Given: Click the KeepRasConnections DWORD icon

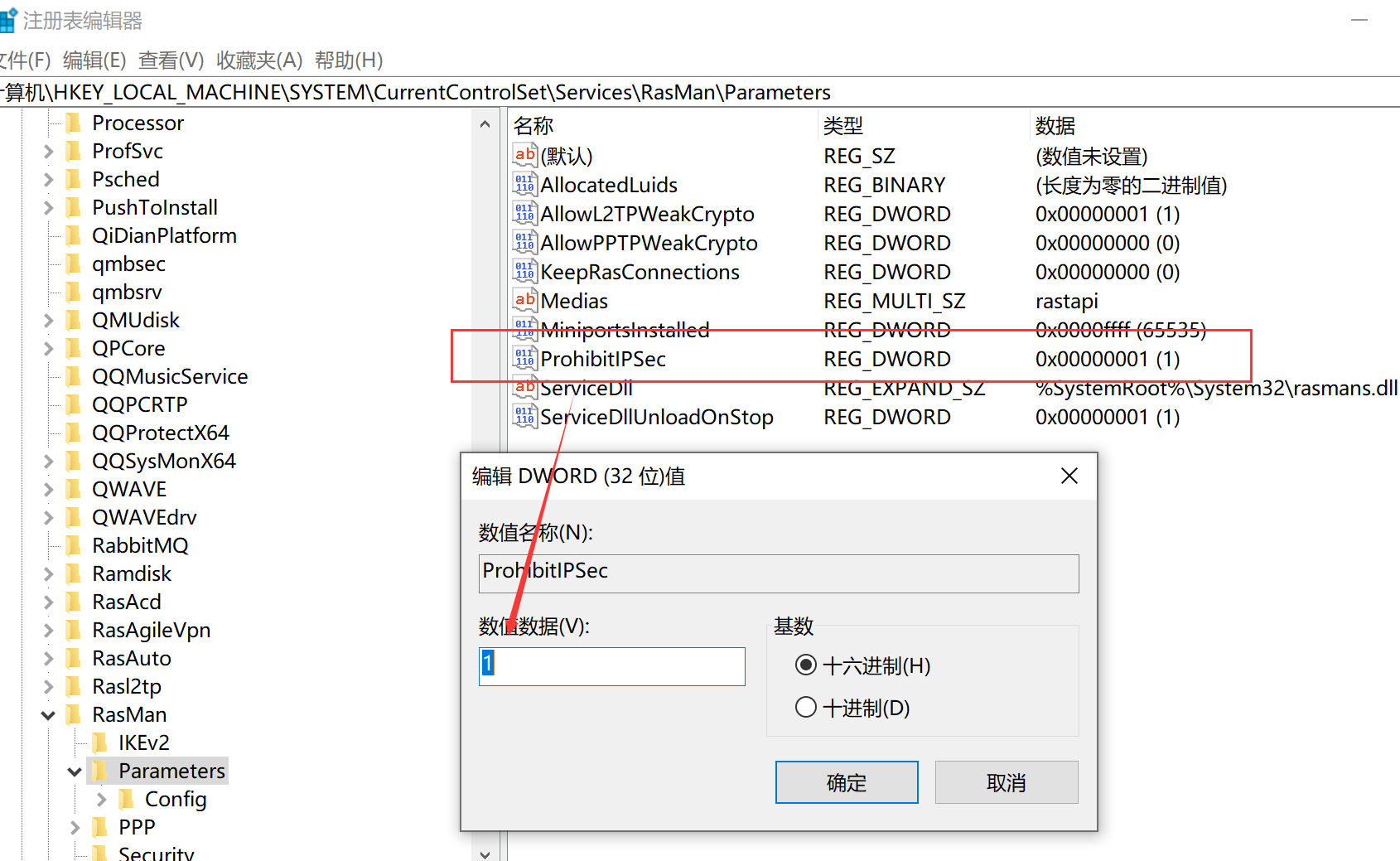Looking at the screenshot, I should [x=524, y=271].
